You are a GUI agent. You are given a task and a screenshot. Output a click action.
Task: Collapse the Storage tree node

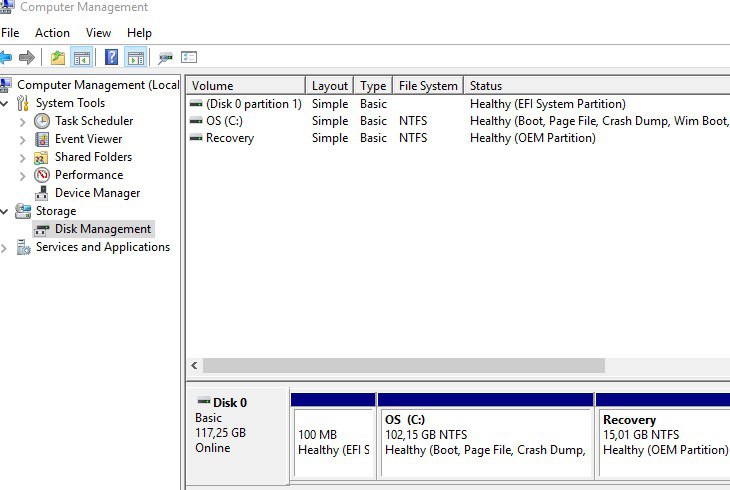coord(4,211)
